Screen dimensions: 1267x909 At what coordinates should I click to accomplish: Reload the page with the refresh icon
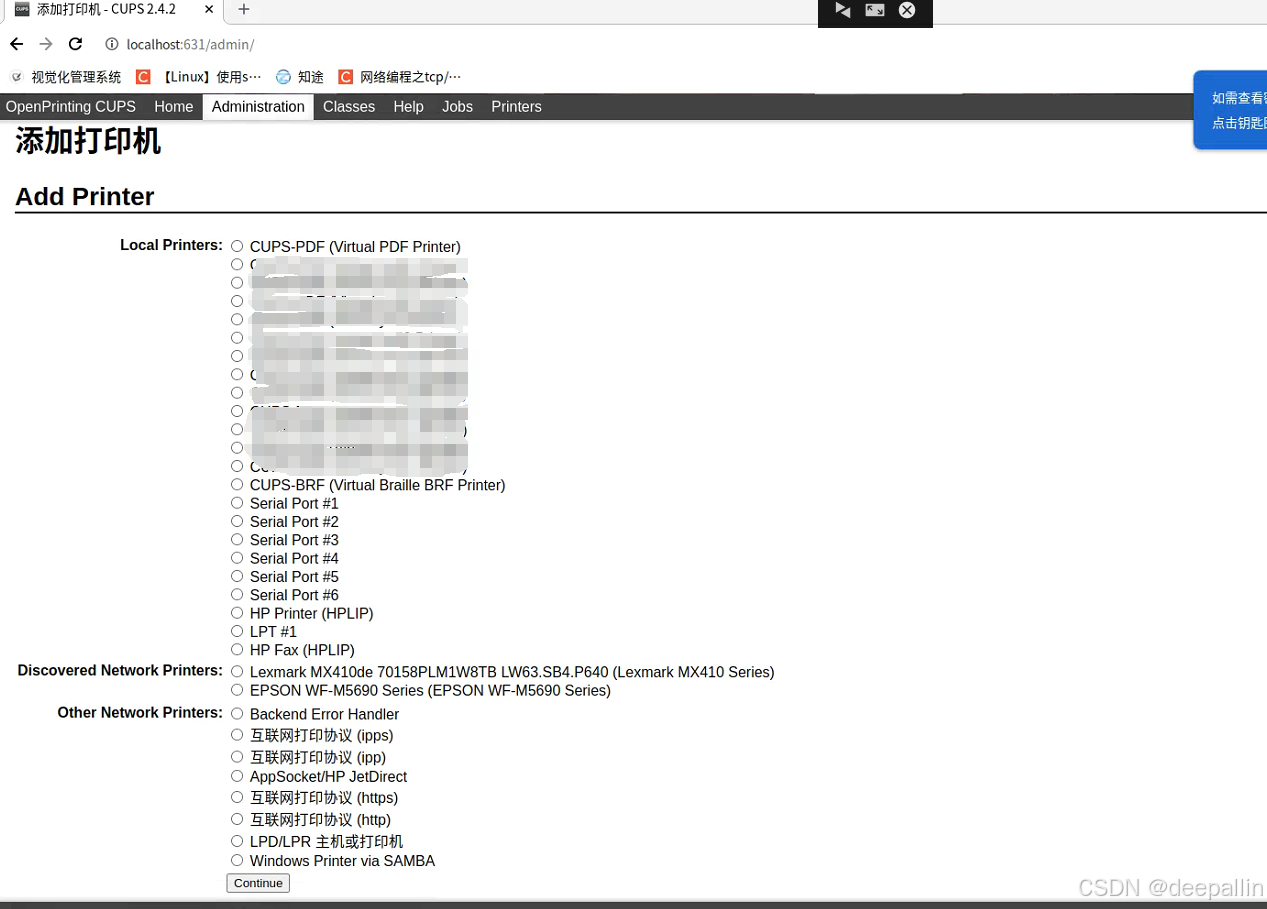(x=75, y=44)
